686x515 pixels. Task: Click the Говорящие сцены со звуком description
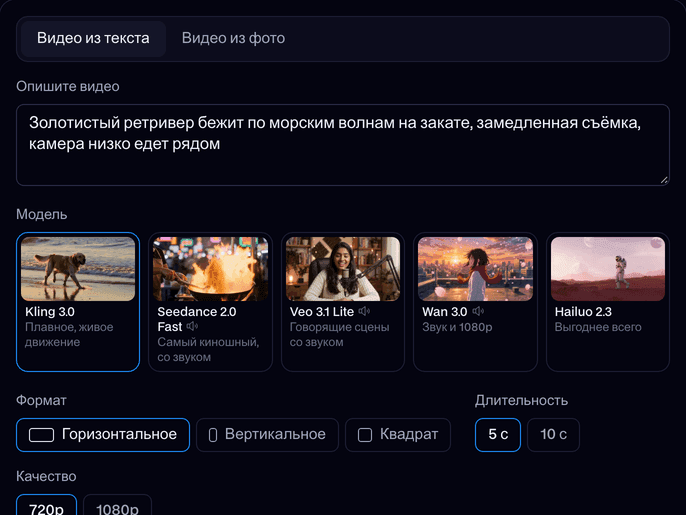(x=340, y=335)
